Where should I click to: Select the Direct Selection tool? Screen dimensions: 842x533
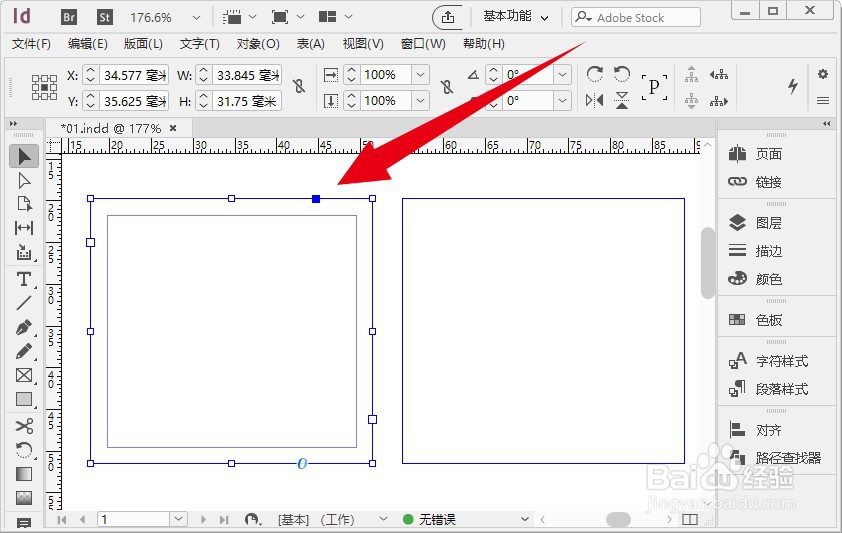(x=24, y=181)
